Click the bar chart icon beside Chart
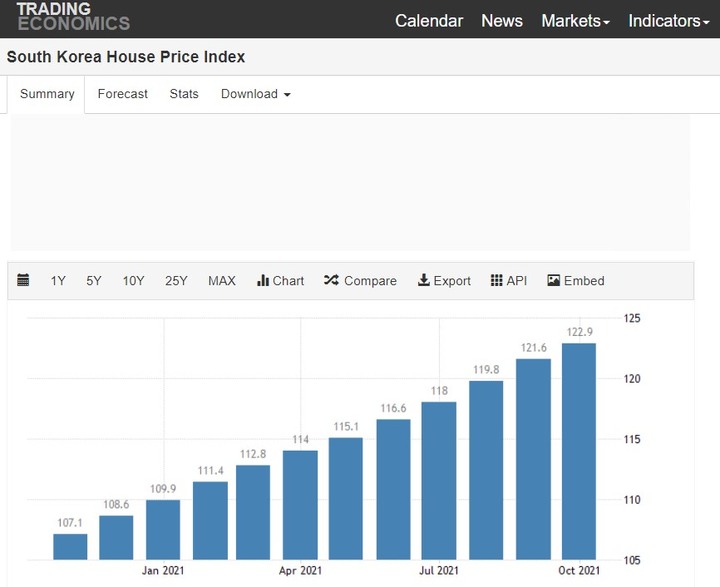 coord(263,280)
